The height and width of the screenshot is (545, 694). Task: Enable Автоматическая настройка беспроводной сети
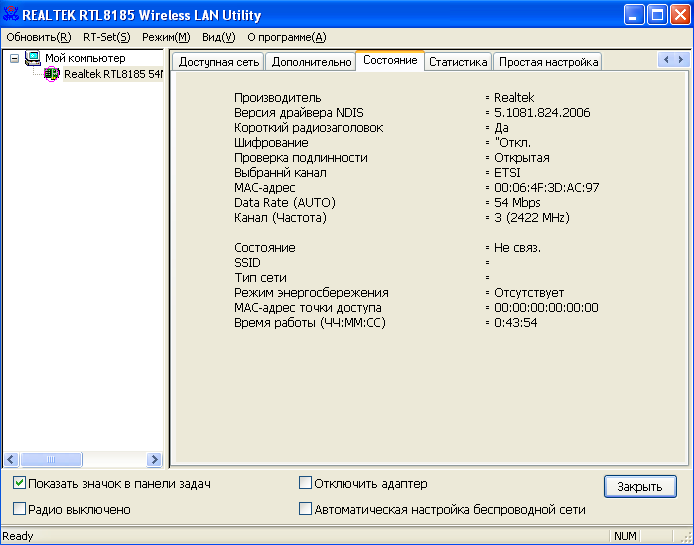[x=306, y=509]
